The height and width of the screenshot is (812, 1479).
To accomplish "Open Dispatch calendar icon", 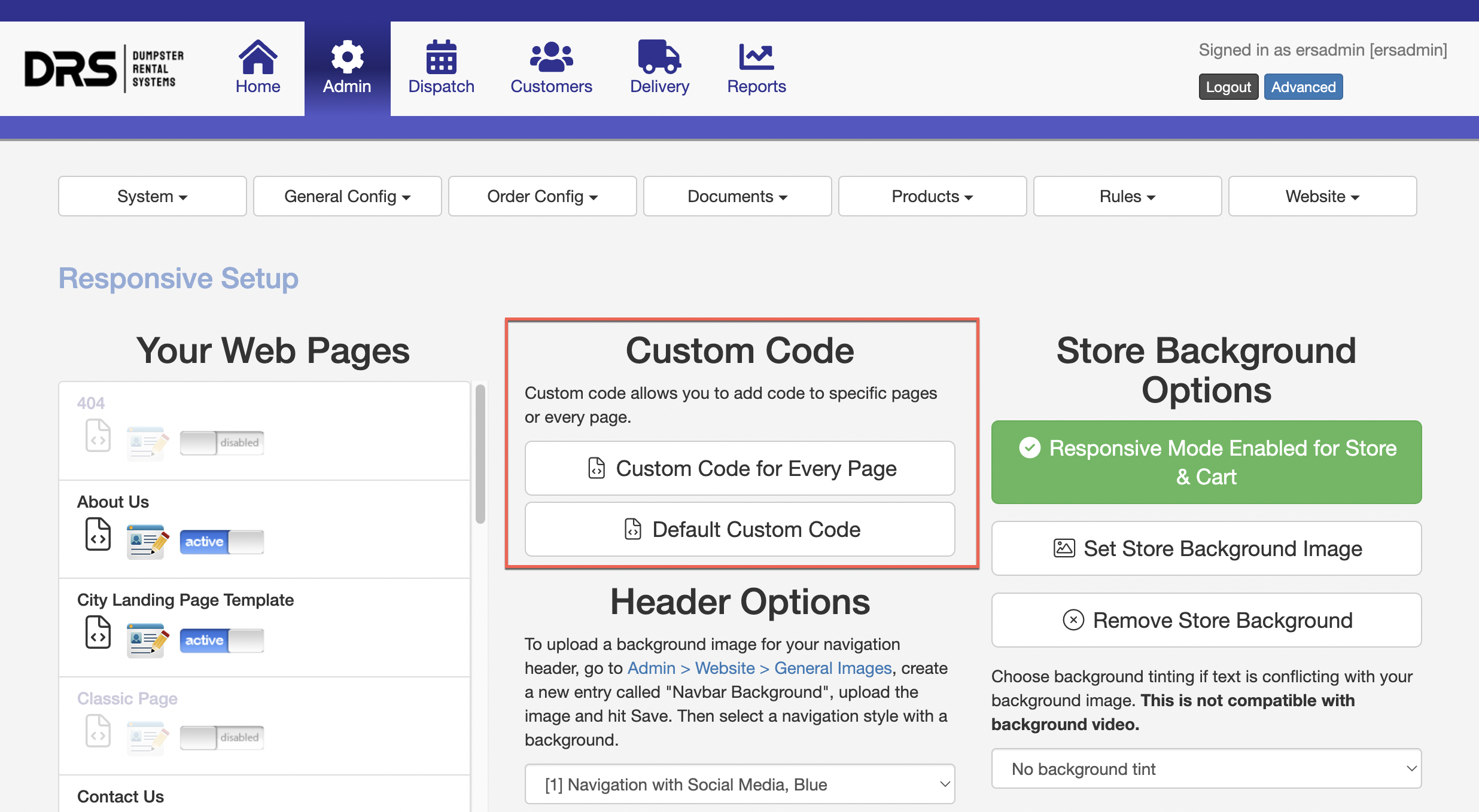I will [x=441, y=57].
